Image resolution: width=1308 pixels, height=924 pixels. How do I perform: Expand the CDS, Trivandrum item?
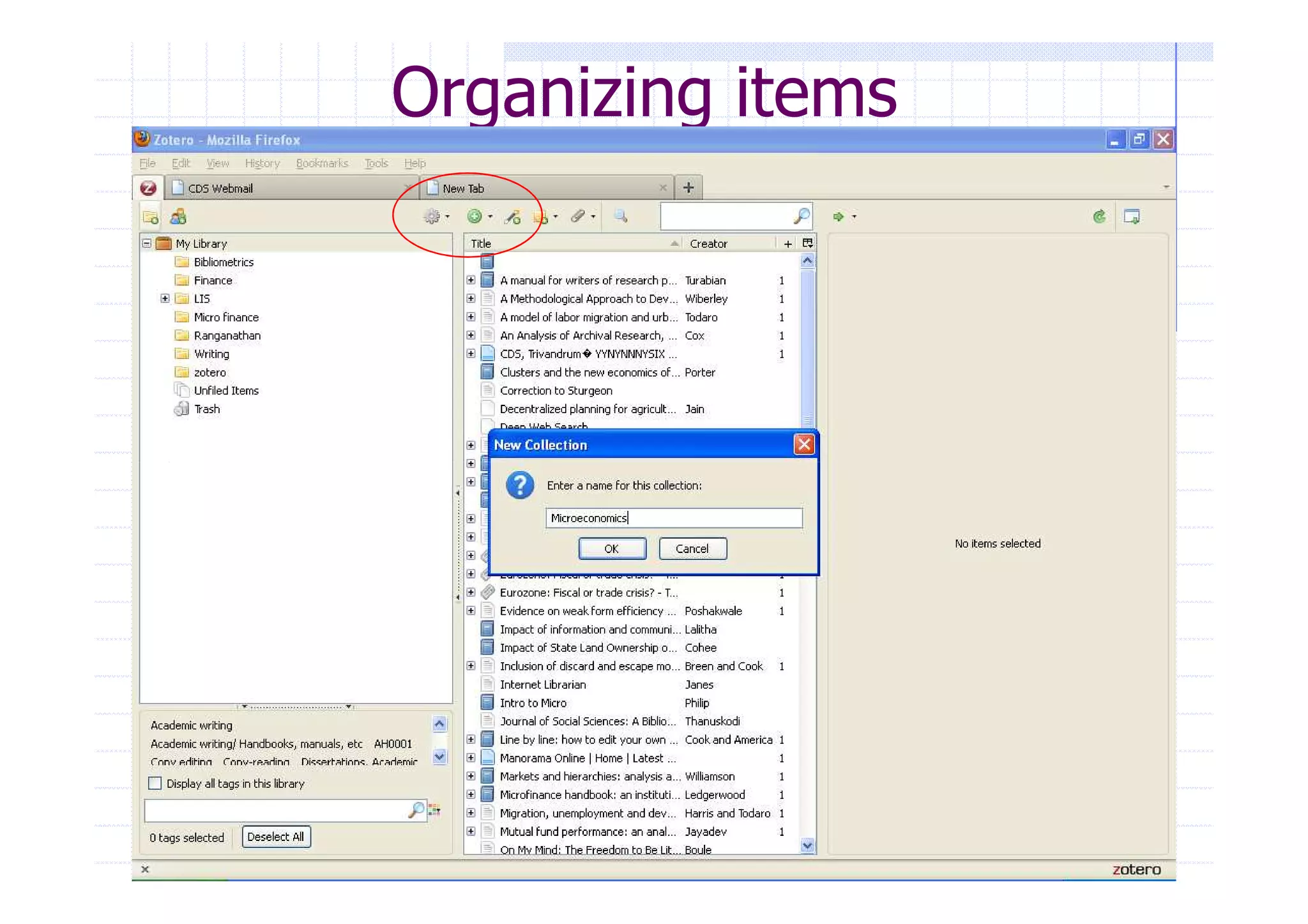(x=471, y=353)
